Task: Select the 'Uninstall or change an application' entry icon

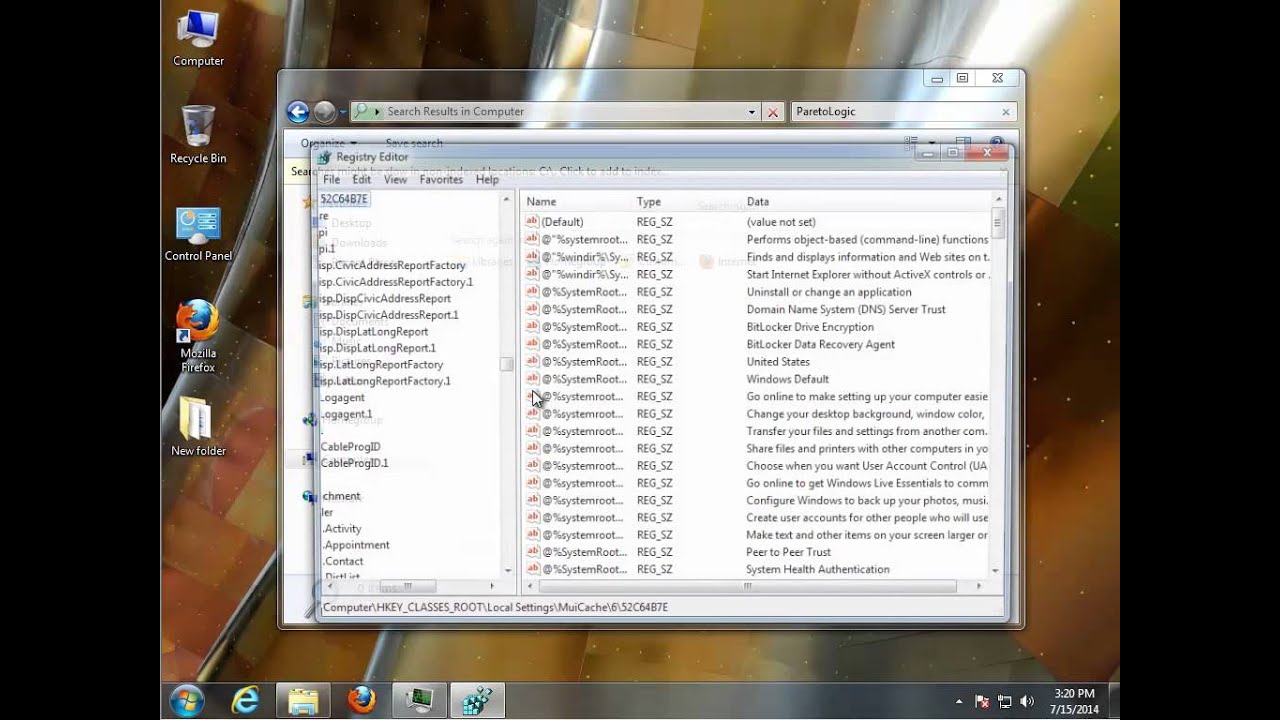Action: click(x=532, y=292)
